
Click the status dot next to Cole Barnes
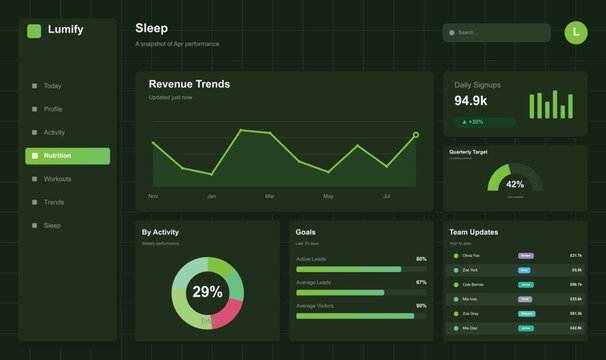pos(456,285)
